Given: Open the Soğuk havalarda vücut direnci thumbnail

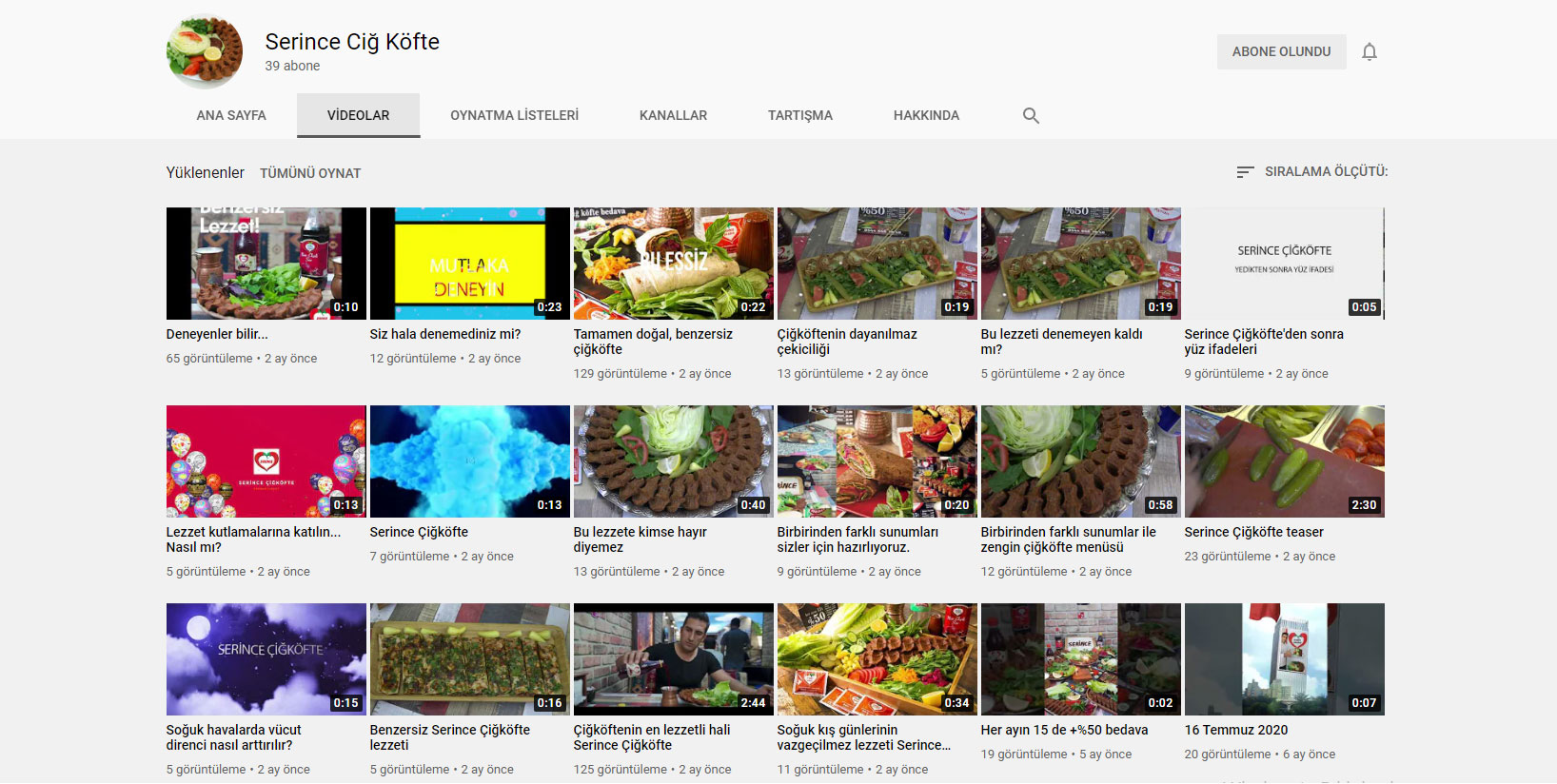Looking at the screenshot, I should (x=266, y=659).
